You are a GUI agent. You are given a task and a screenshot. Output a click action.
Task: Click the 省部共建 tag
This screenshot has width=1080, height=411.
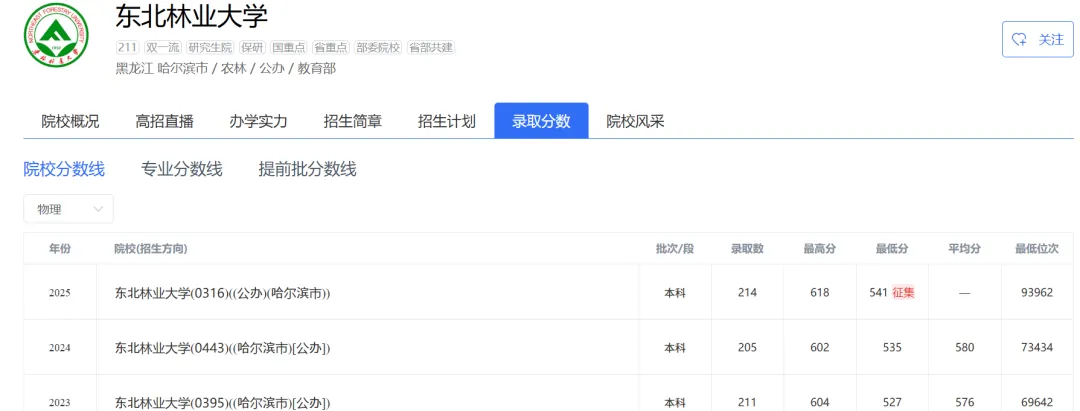(x=430, y=48)
